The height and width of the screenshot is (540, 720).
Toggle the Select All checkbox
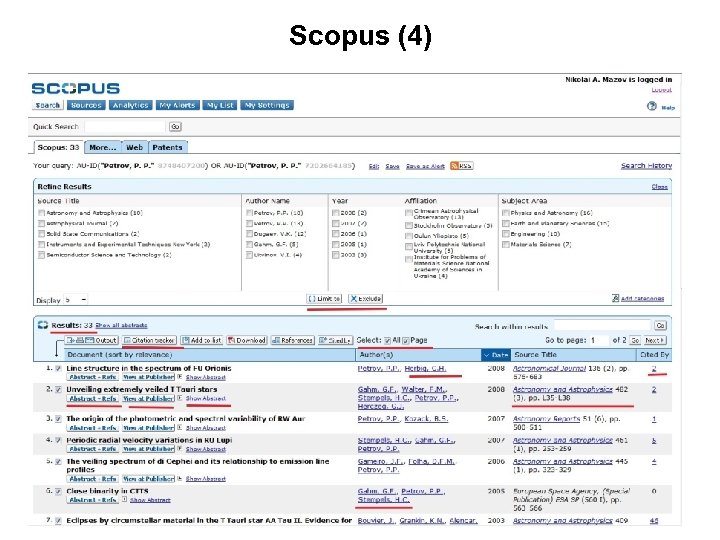387,340
